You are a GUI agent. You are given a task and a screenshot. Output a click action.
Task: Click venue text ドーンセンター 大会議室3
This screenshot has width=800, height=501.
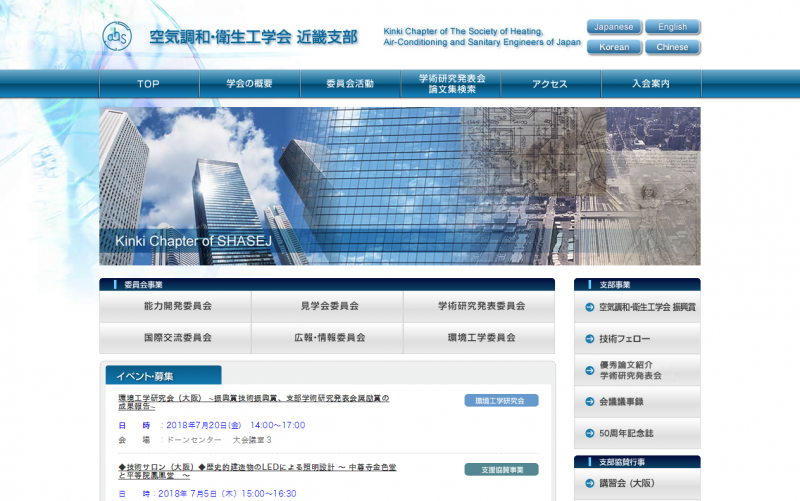[x=219, y=440]
